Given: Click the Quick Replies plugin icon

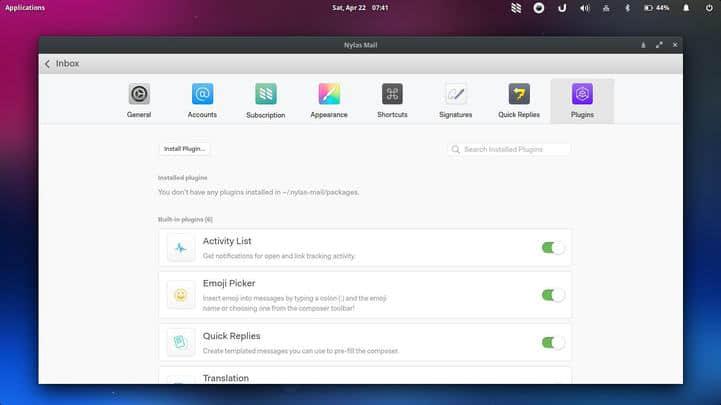Looking at the screenshot, I should coord(181,342).
